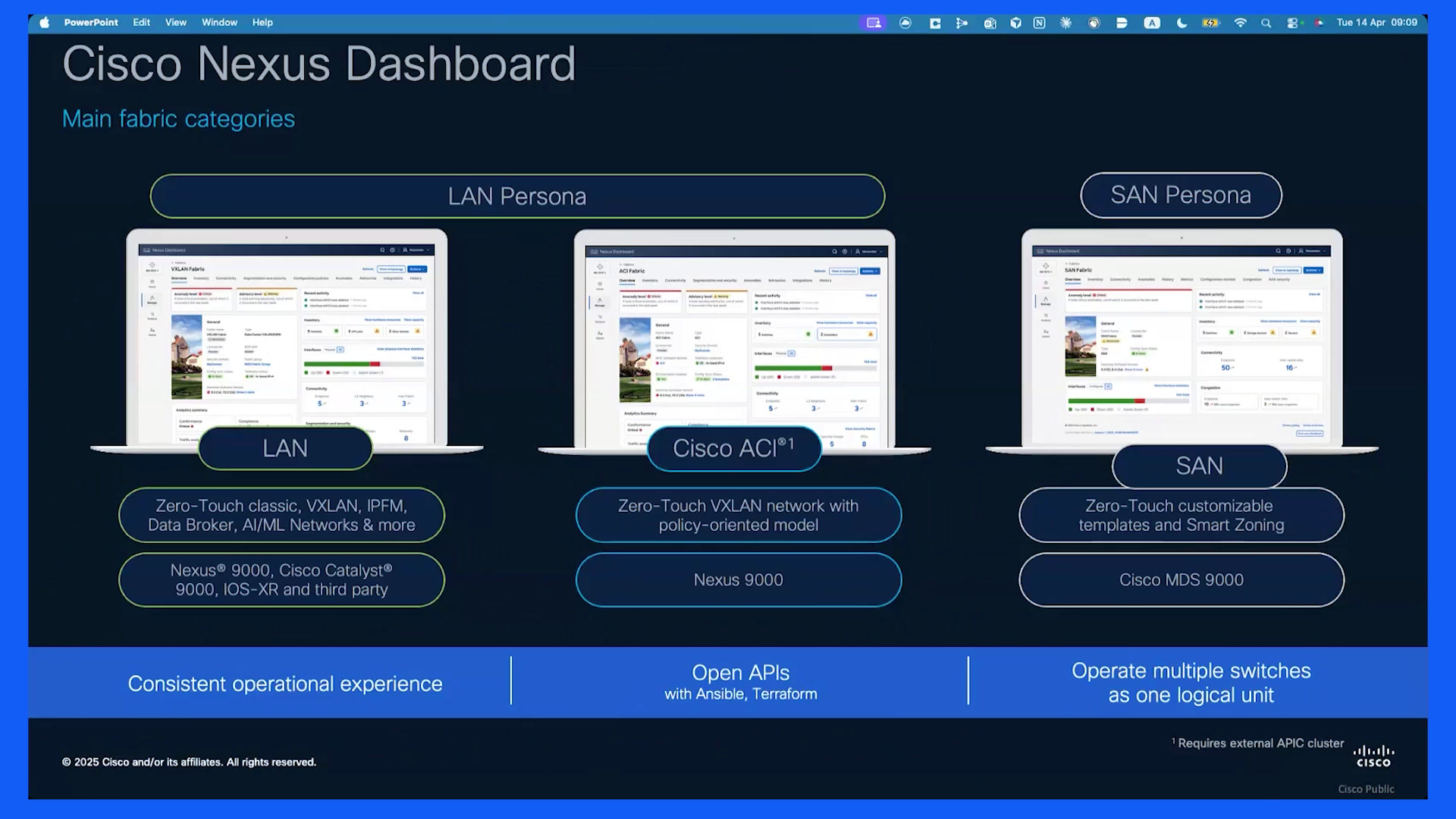Open the 3D cube menu bar icon
This screenshot has height=819, width=1456.
1015,23
